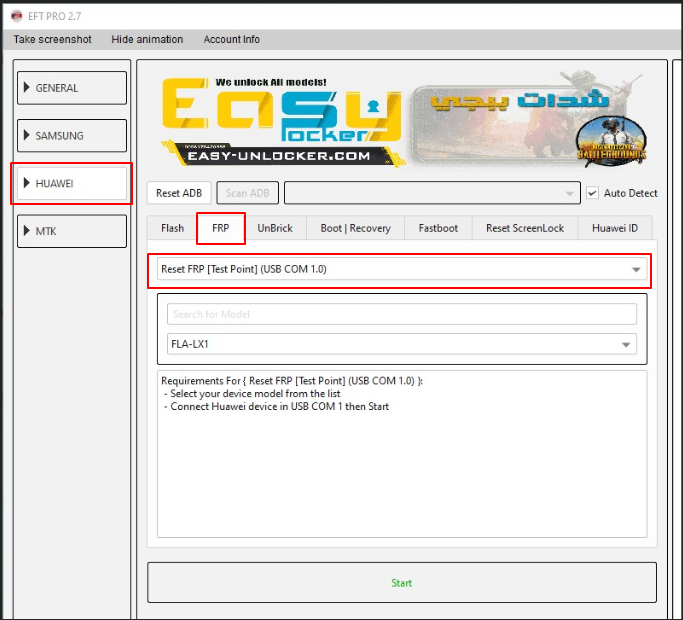Image resolution: width=683 pixels, height=620 pixels.
Task: Expand the MTK section
Action: tap(72, 231)
